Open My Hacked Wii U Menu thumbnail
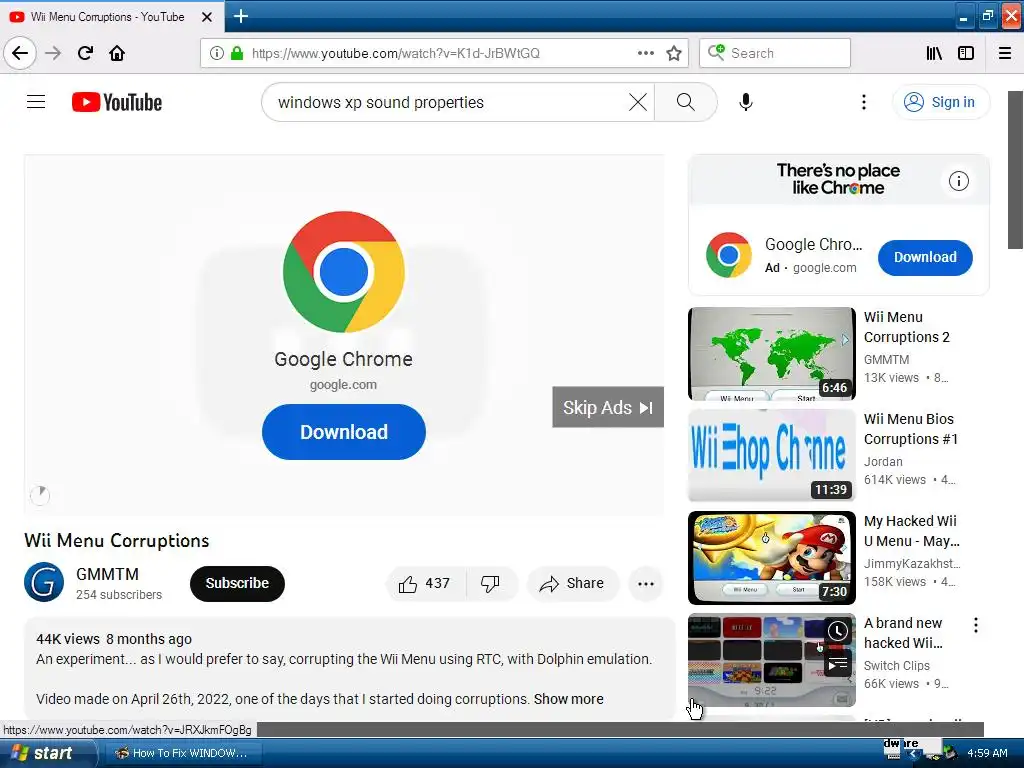The width and height of the screenshot is (1024, 768). tap(771, 557)
